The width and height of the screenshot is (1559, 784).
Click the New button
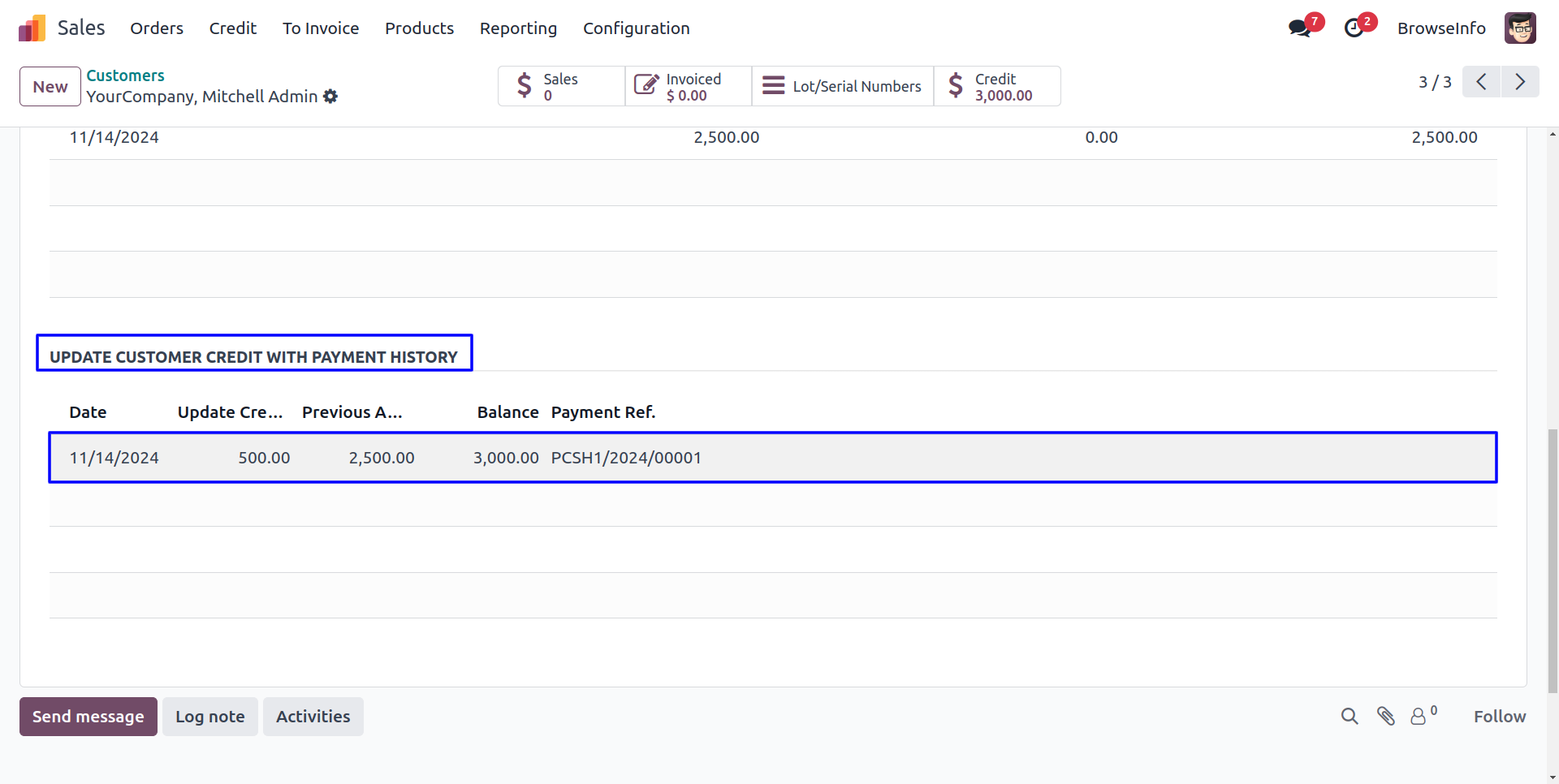coord(50,87)
